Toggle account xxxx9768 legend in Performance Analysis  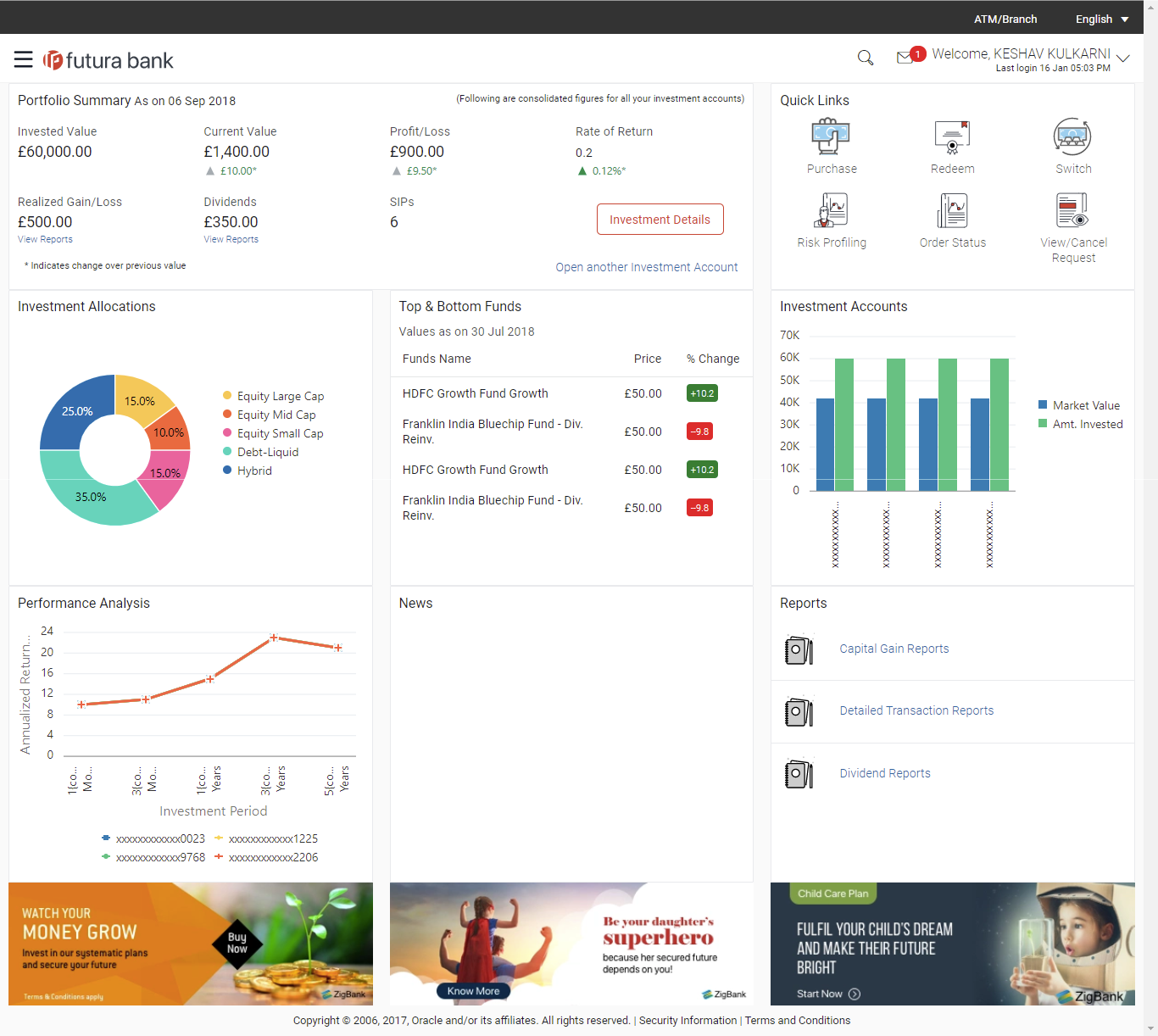pyautogui.click(x=153, y=857)
